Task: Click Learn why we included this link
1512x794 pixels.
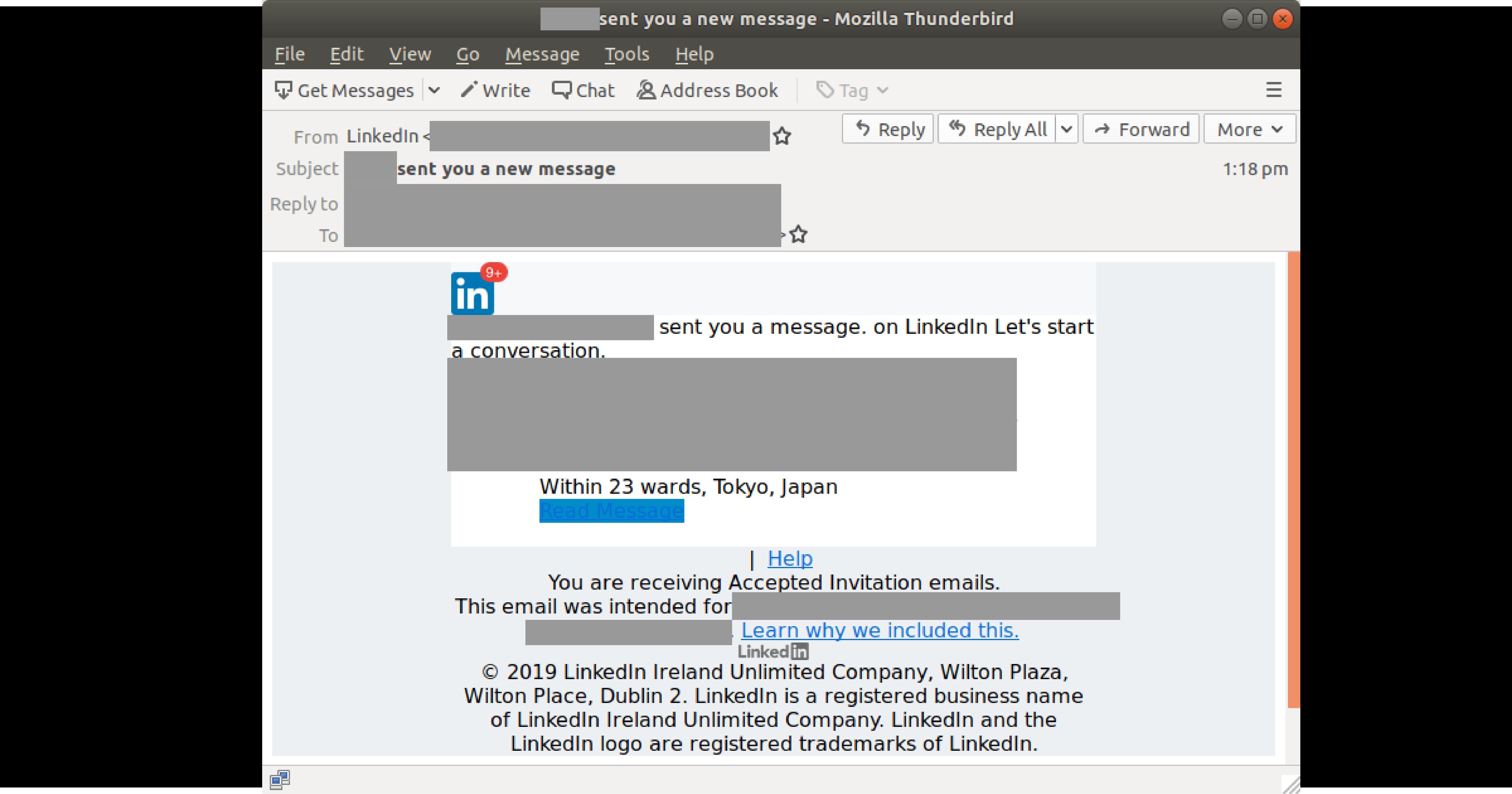Action: 880,630
